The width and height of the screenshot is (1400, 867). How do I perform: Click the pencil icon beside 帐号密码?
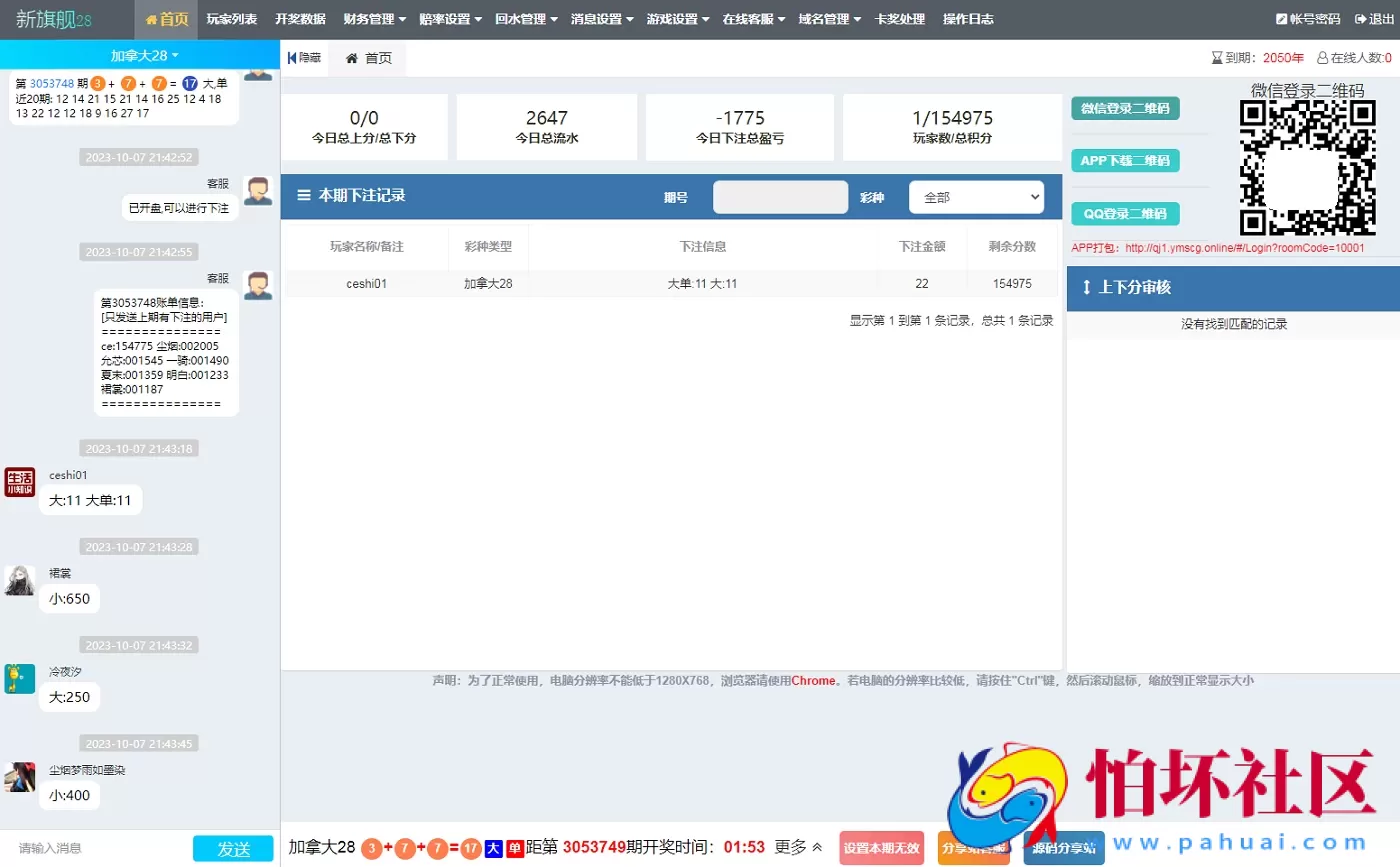[x=1283, y=18]
